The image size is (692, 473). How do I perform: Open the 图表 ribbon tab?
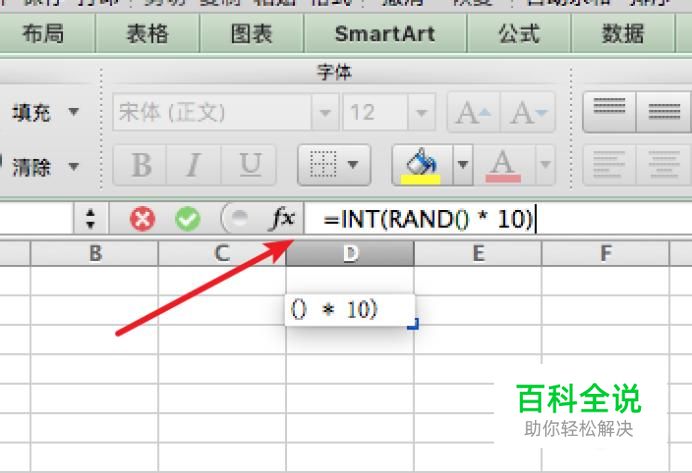pyautogui.click(x=252, y=34)
